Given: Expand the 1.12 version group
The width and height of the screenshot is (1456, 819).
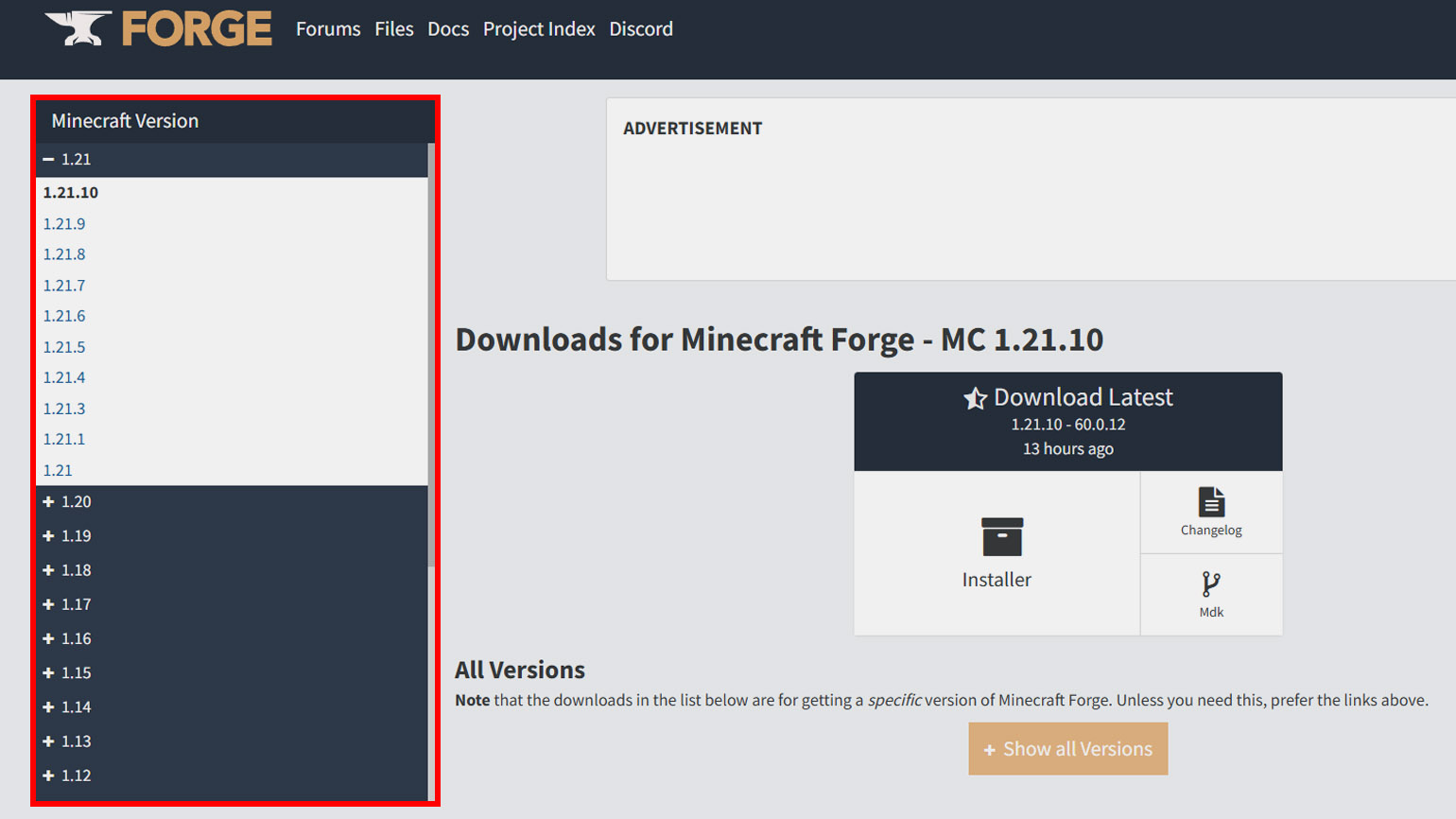Looking at the screenshot, I should click(49, 775).
